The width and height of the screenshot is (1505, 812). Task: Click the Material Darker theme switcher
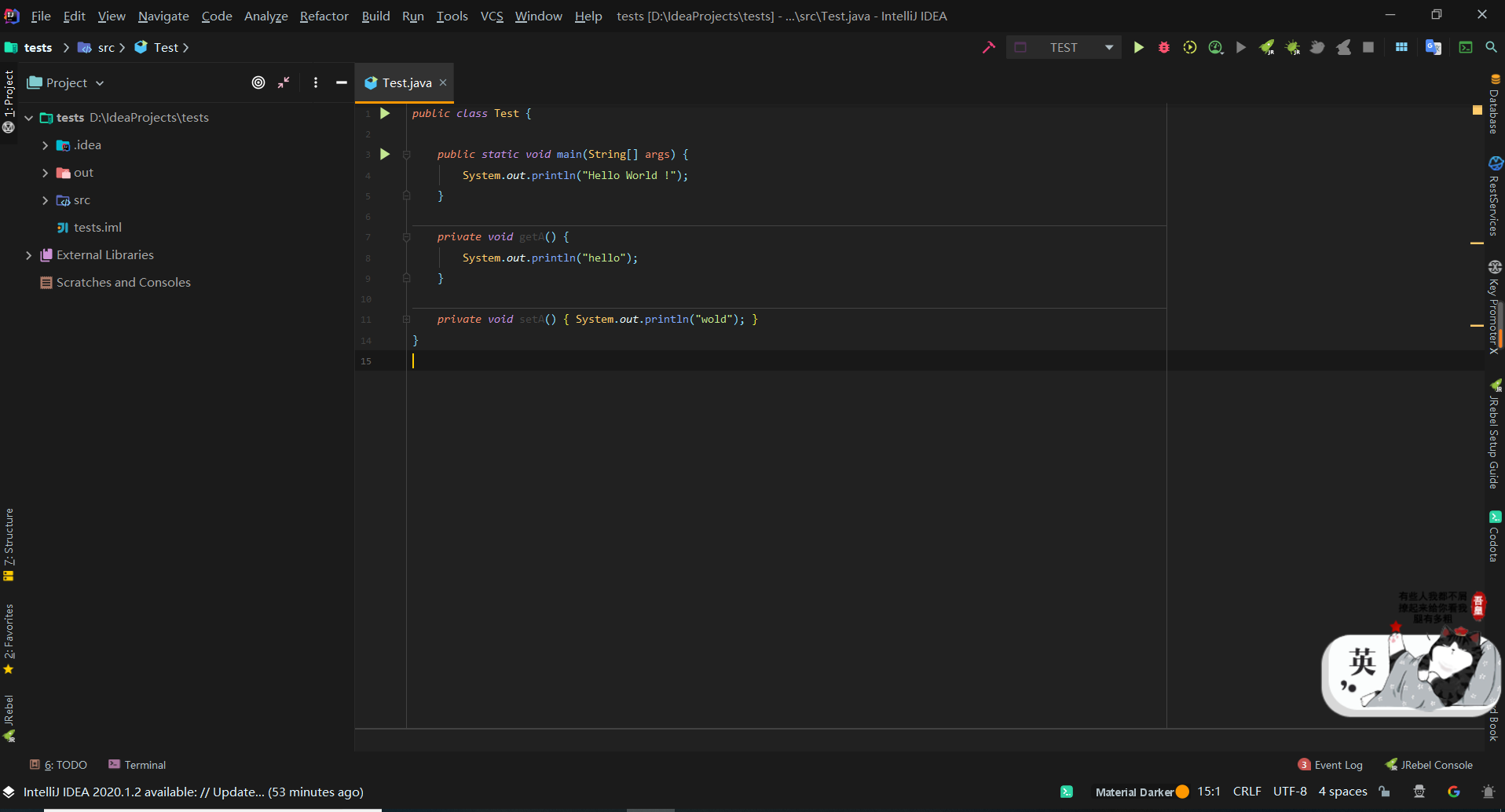pos(1142,792)
